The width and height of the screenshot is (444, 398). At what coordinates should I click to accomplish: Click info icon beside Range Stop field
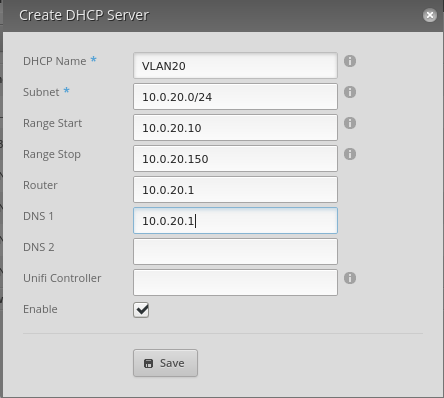click(350, 154)
